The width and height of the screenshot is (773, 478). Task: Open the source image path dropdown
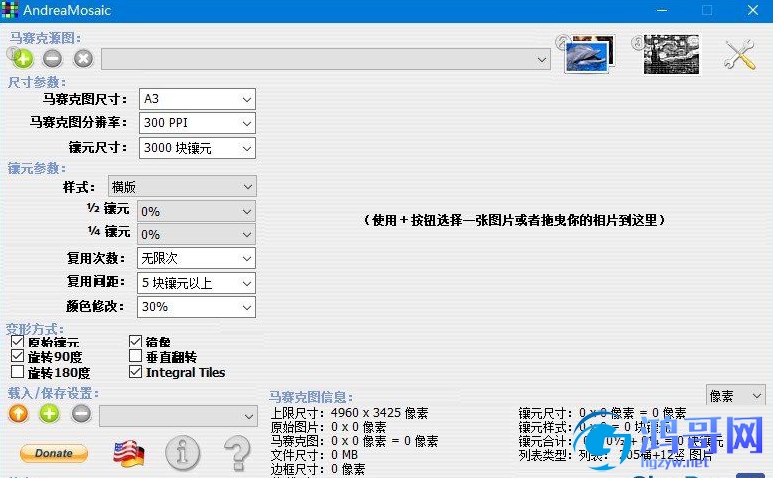(x=326, y=59)
